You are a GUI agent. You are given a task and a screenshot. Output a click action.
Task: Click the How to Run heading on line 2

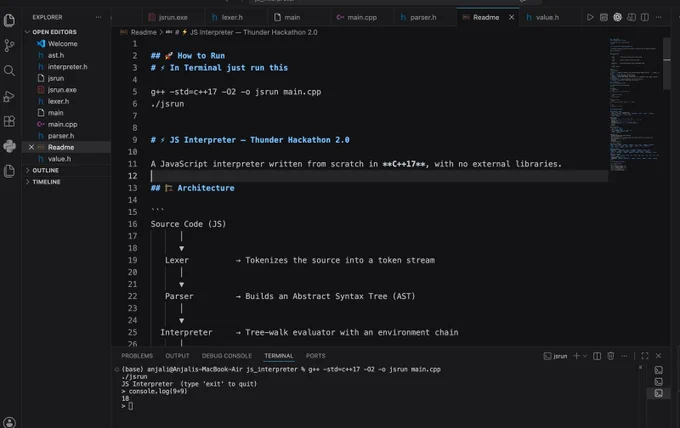(188, 56)
